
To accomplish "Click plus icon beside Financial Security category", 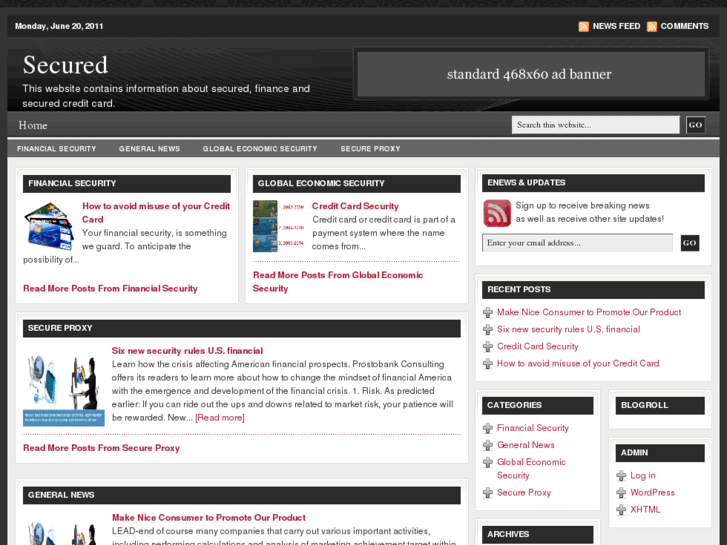I will point(487,428).
